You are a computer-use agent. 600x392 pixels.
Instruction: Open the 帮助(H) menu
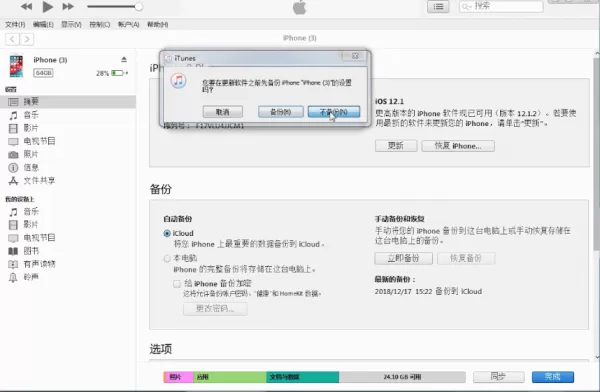click(157, 24)
